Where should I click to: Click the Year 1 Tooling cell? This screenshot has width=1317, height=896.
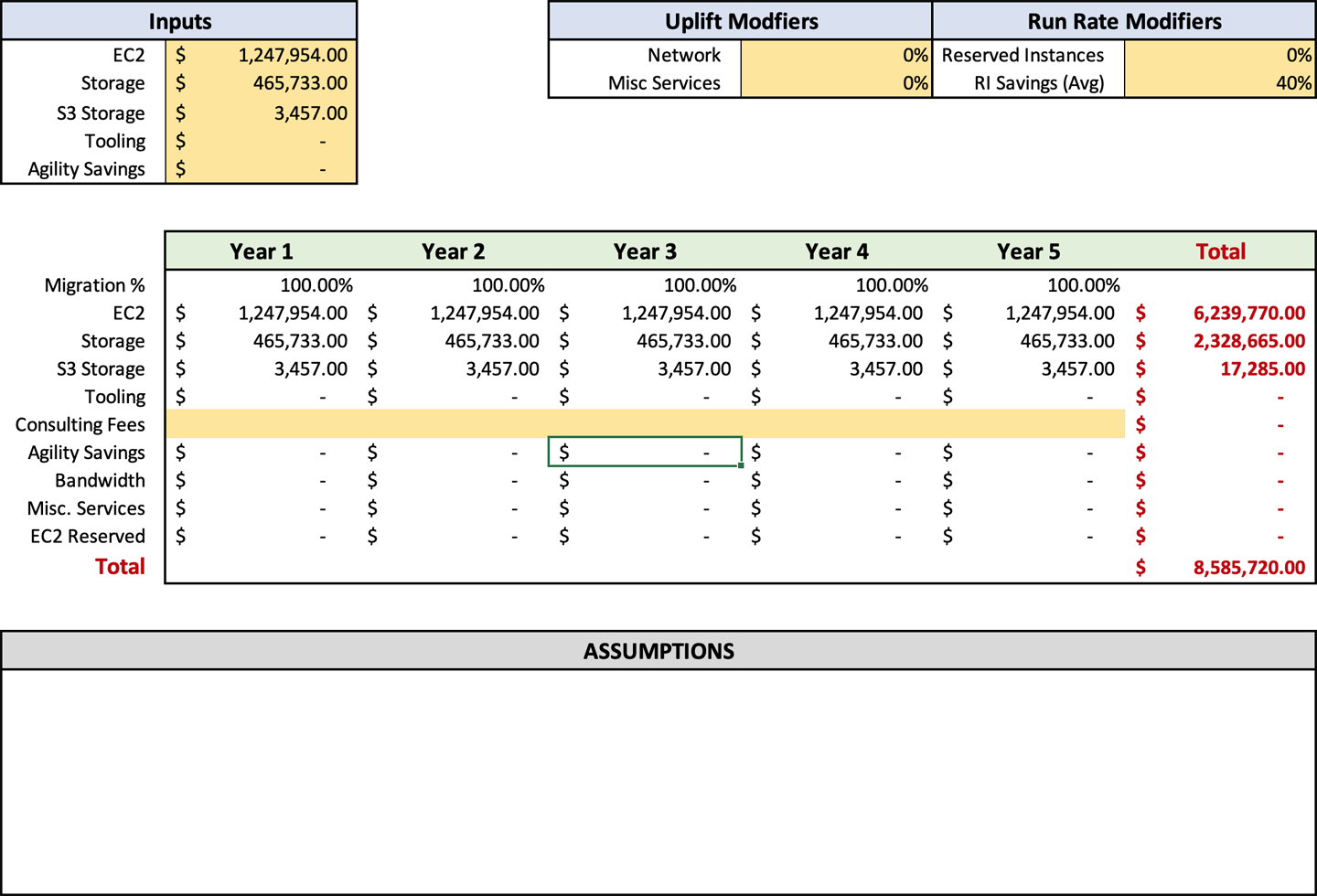tap(262, 397)
